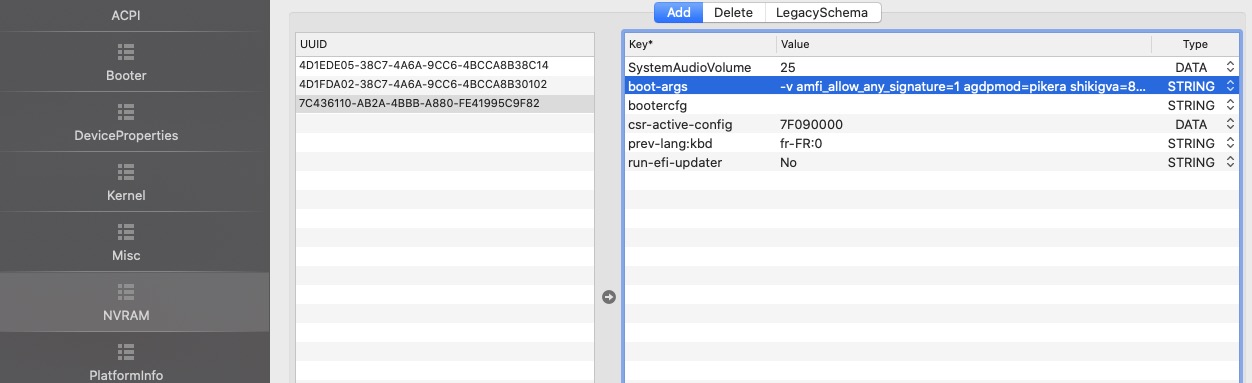
Task: Click the Key column header
Action: pos(699,44)
